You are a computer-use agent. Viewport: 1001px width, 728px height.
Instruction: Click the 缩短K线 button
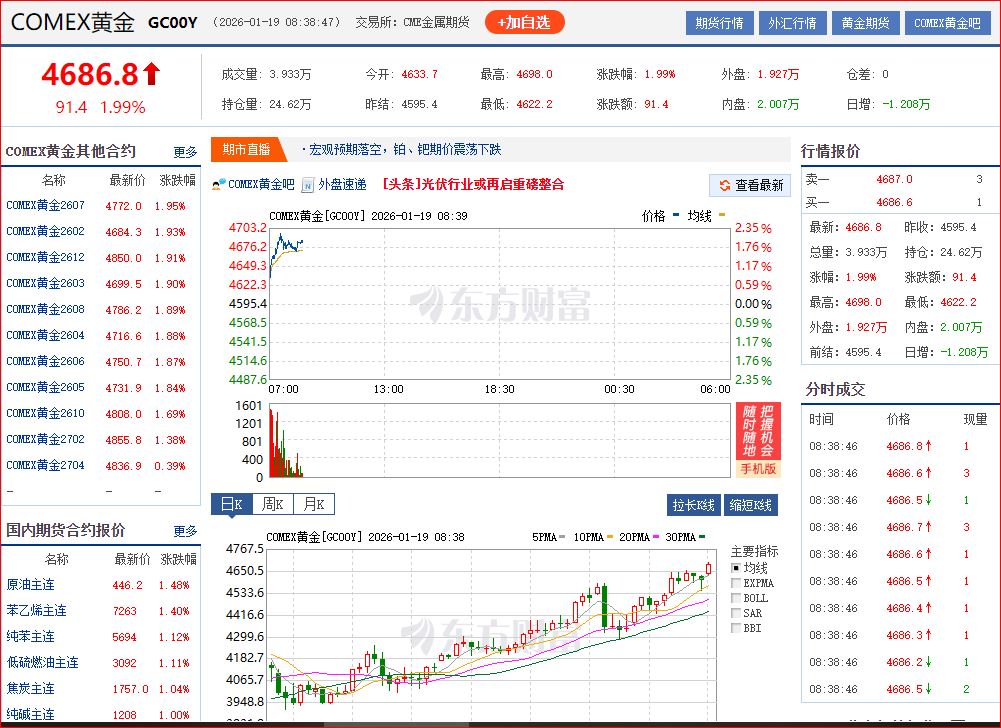pos(751,505)
